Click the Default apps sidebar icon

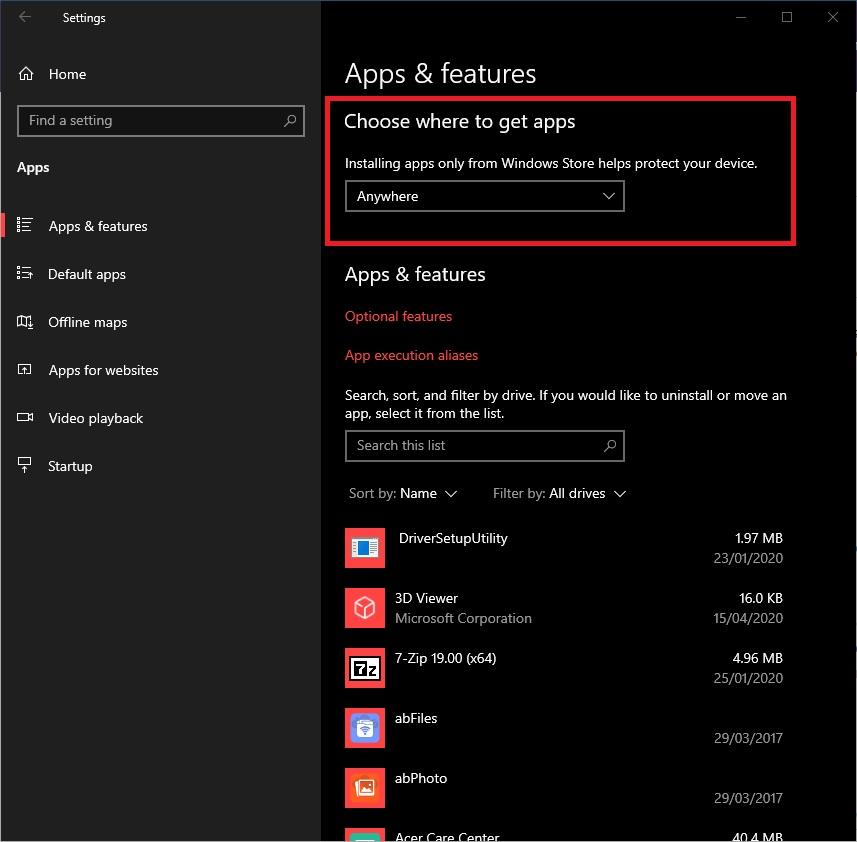pyautogui.click(x=26, y=274)
